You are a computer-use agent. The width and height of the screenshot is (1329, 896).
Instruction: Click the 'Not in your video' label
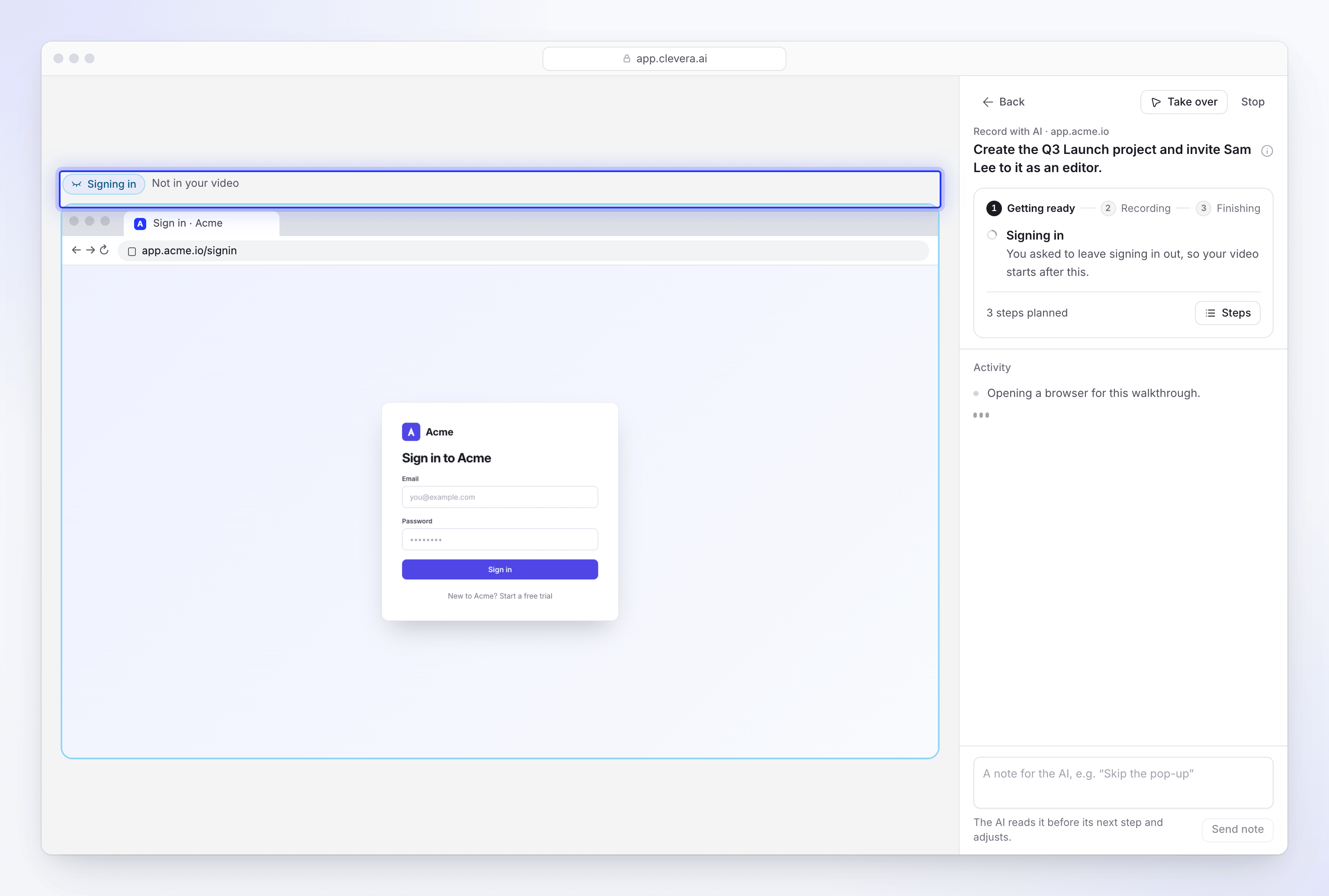[196, 183]
